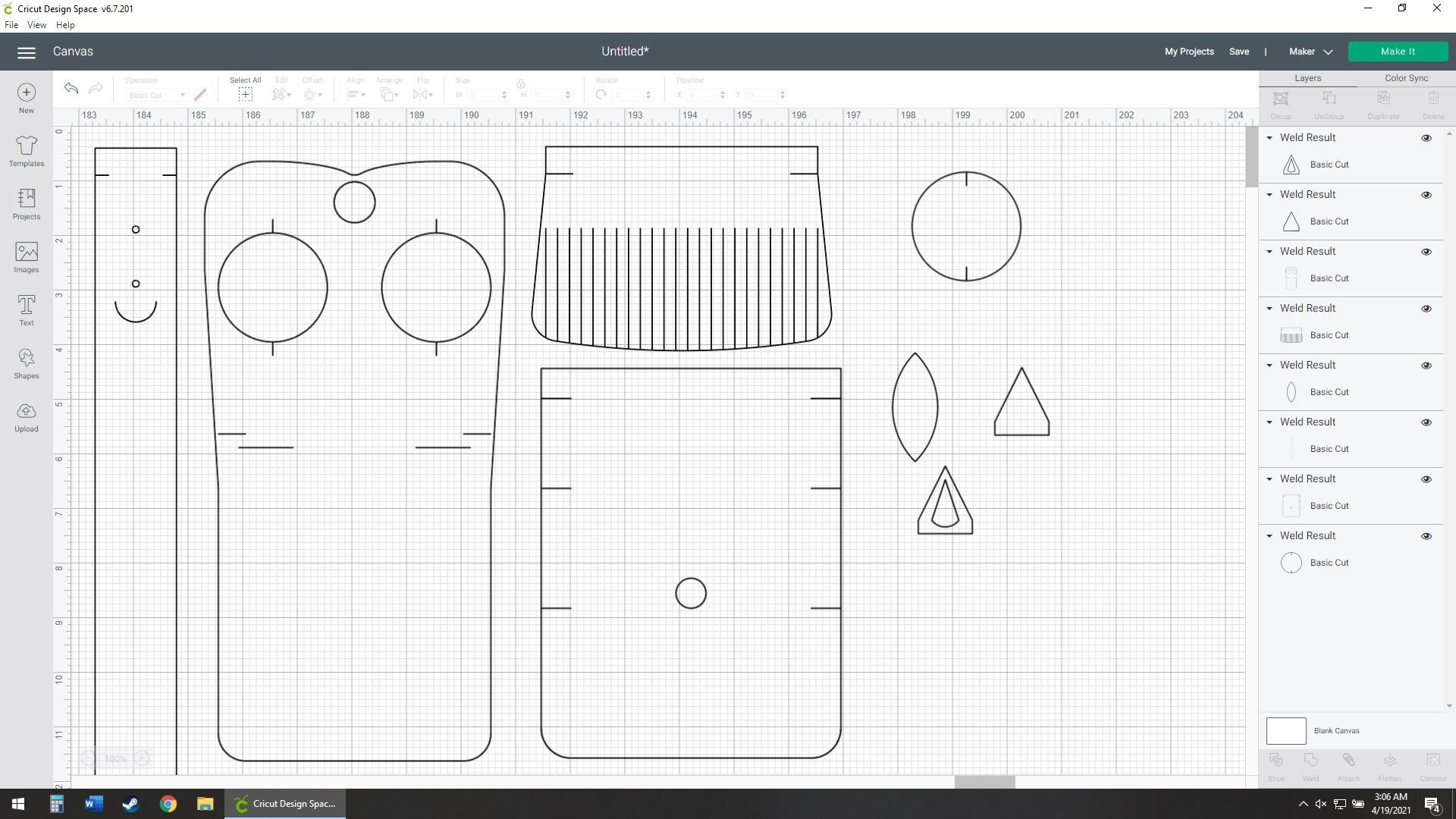Viewport: 1456px width, 819px height.
Task: Toggle visibility of the last Weld Result layer
Action: coord(1426,535)
